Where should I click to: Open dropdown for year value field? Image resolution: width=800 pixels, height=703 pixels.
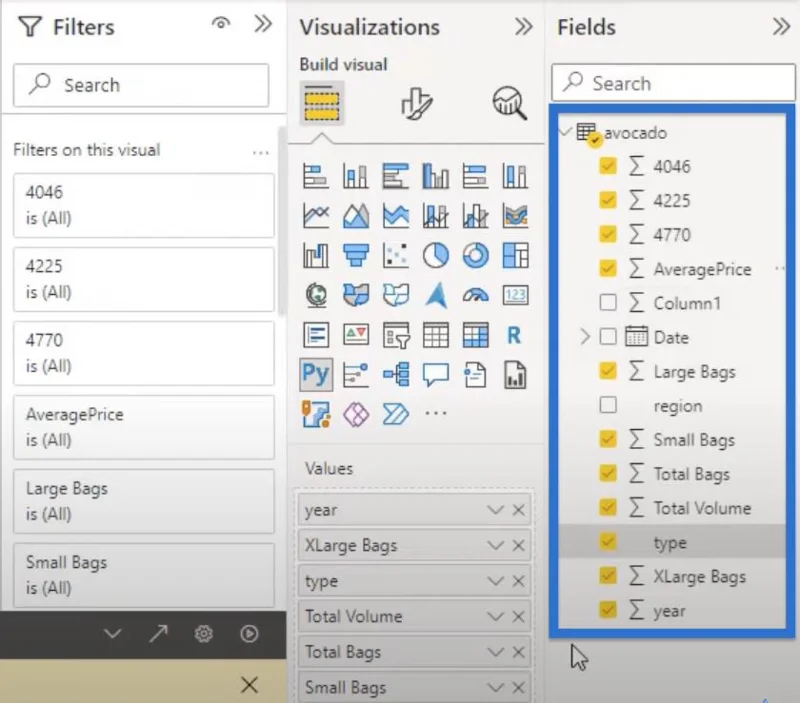pos(495,510)
